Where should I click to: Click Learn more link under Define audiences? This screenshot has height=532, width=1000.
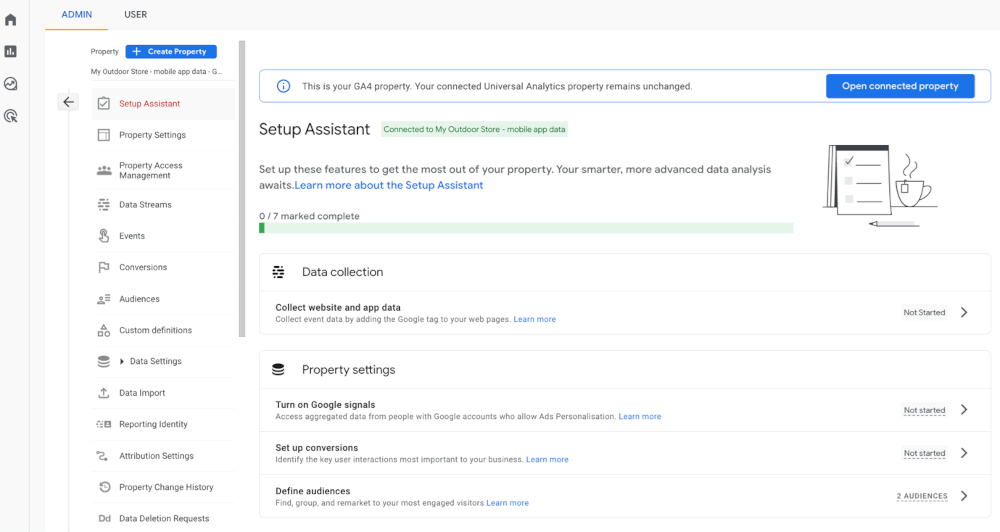click(508, 503)
